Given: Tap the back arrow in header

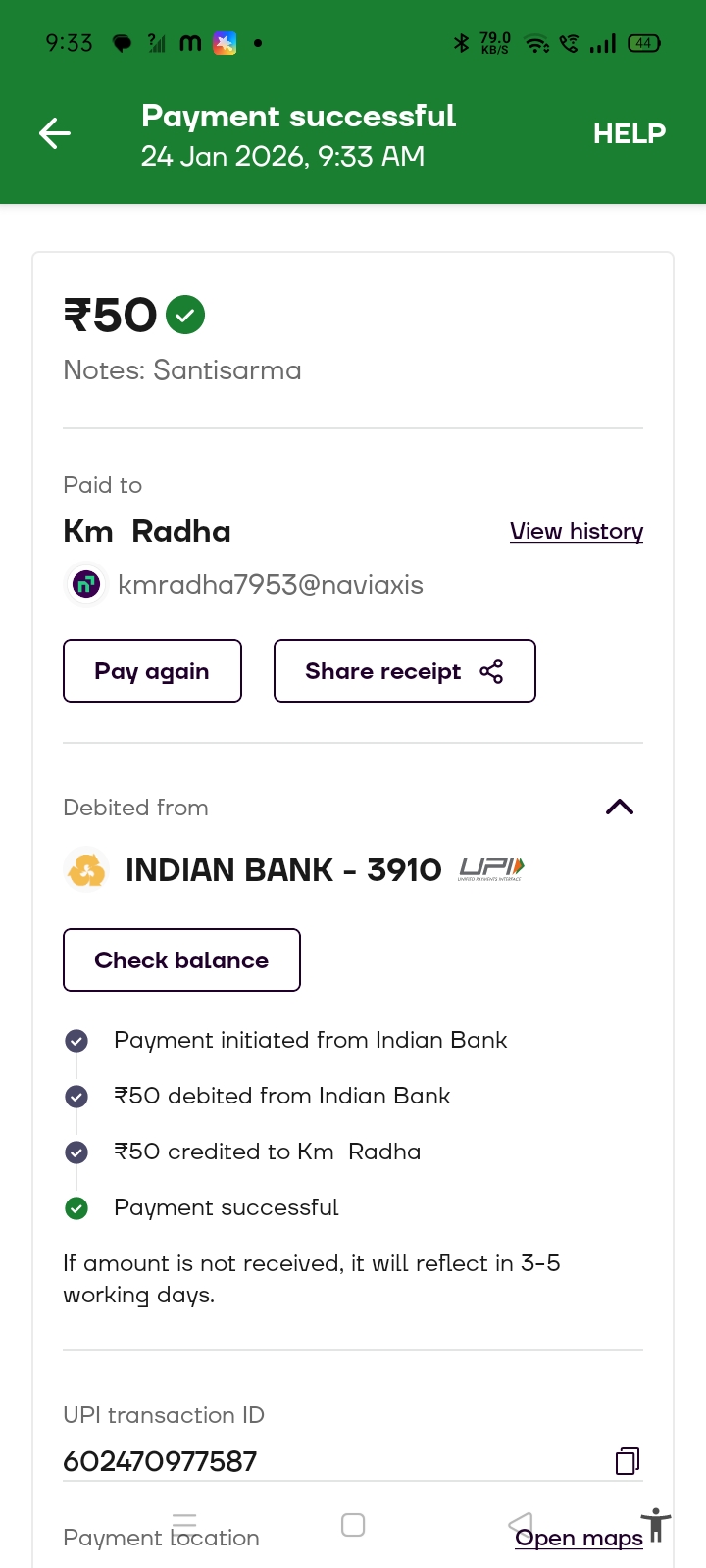Looking at the screenshot, I should pos(55,133).
